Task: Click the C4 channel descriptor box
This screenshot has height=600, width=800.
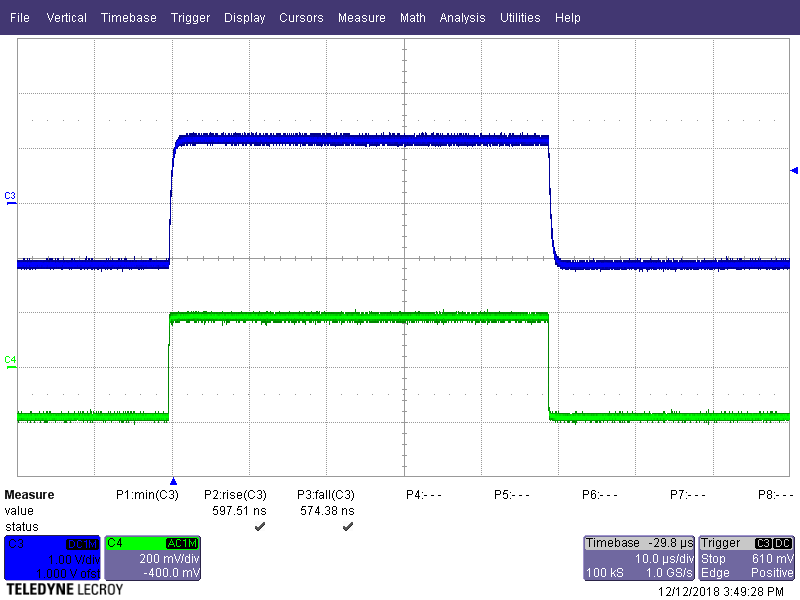Action: point(153,558)
